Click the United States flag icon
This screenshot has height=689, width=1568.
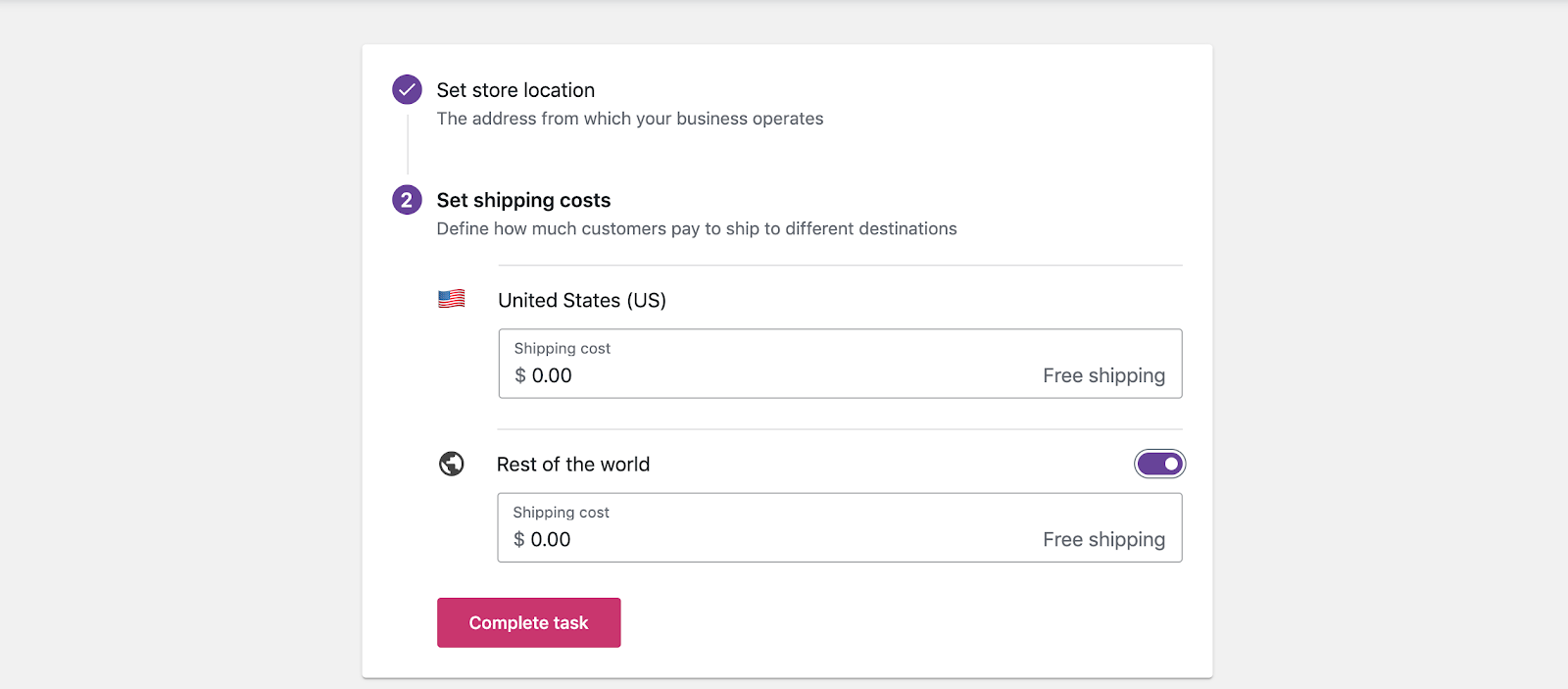pos(451,299)
